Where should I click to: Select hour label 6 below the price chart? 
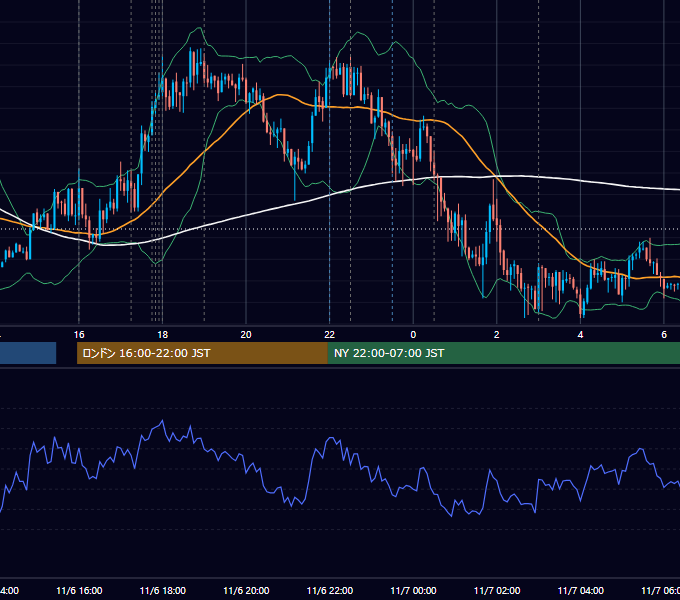click(664, 335)
